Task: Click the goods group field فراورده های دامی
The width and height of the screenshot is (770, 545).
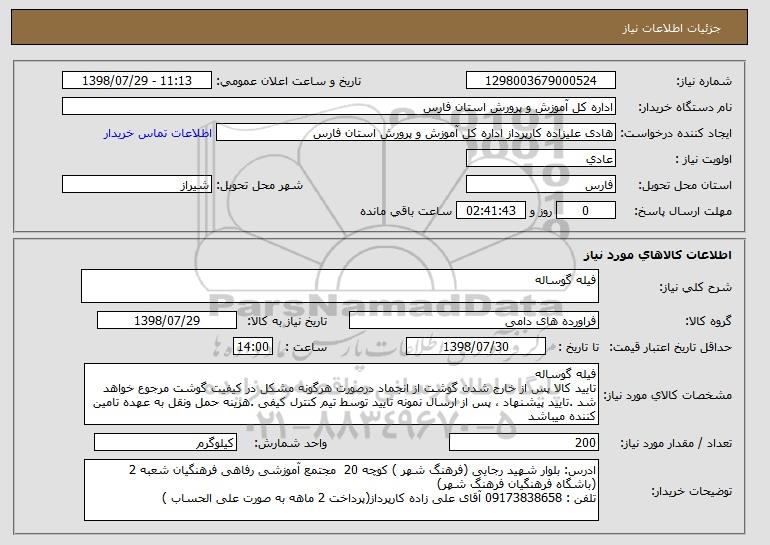Action: click(474, 321)
